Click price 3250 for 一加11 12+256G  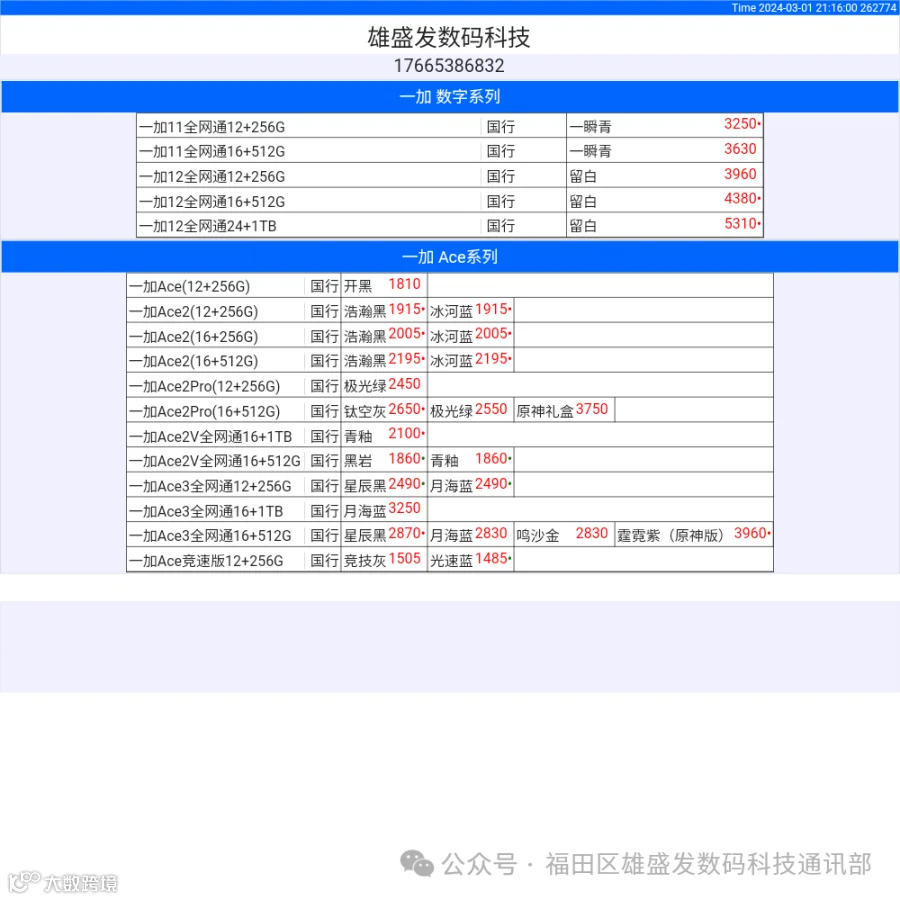pyautogui.click(x=740, y=124)
